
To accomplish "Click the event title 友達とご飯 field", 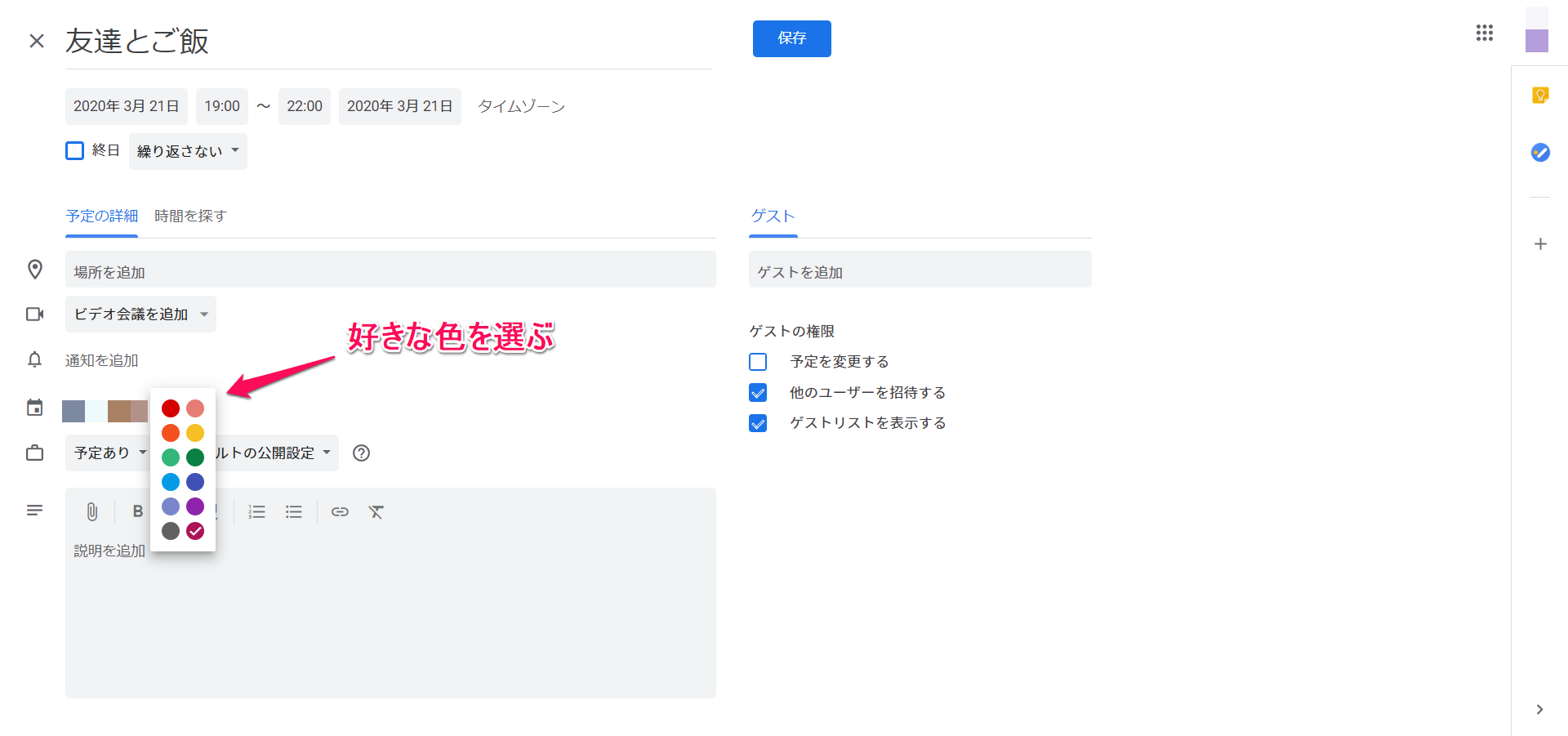I will coord(389,41).
